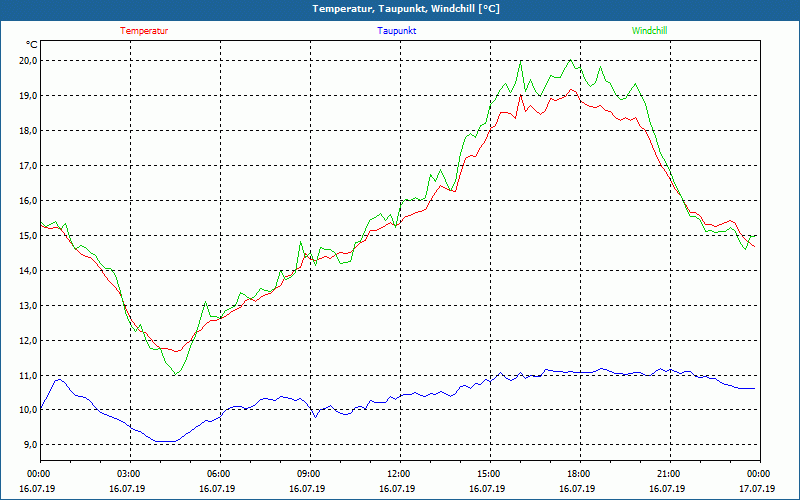Click the green Windchill legend label

click(649, 31)
